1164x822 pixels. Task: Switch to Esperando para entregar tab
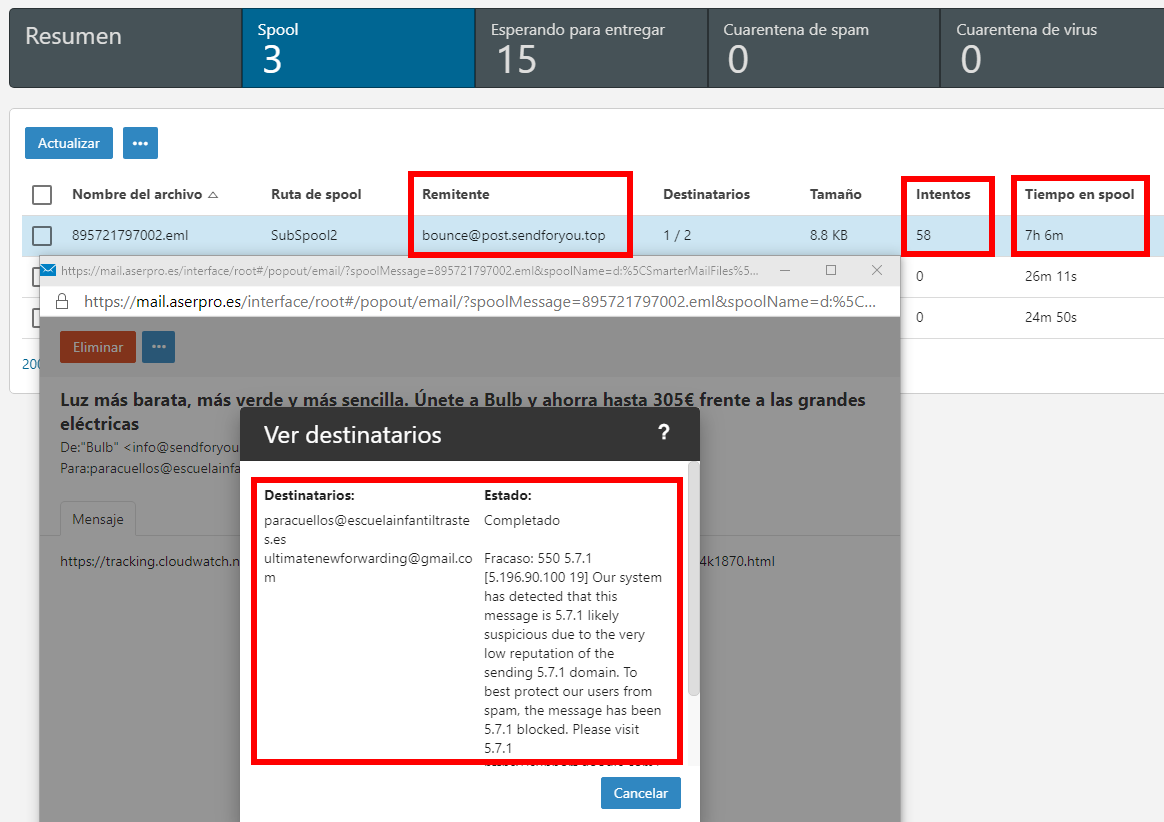pyautogui.click(x=590, y=48)
